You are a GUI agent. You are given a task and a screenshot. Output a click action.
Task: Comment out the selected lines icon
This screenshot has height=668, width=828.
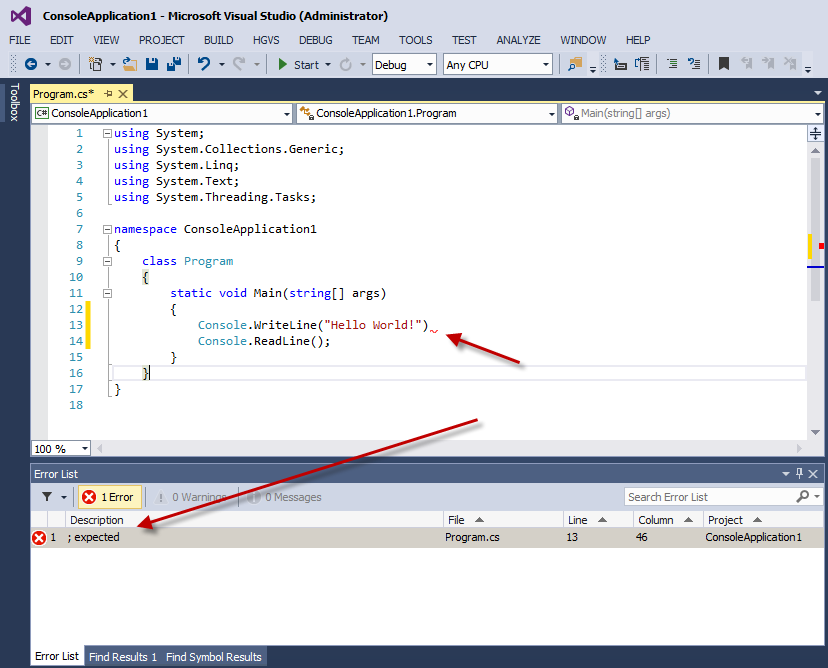pyautogui.click(x=672, y=64)
